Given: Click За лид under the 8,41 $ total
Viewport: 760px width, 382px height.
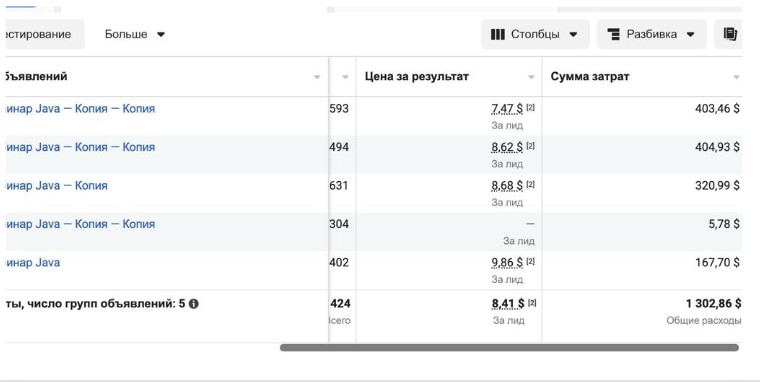Looking at the screenshot, I should [508, 320].
